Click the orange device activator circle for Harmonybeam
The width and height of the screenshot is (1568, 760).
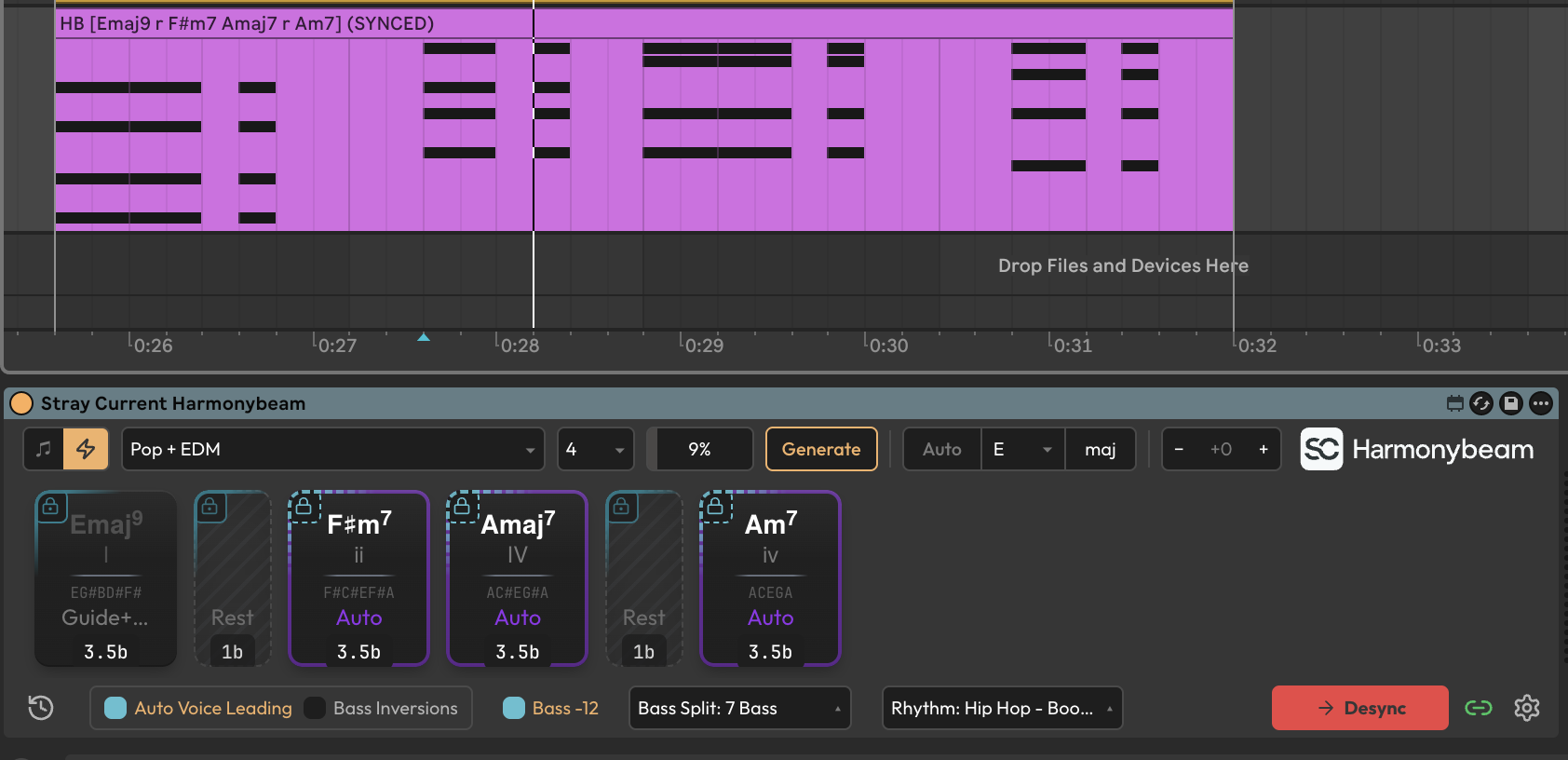[20, 403]
